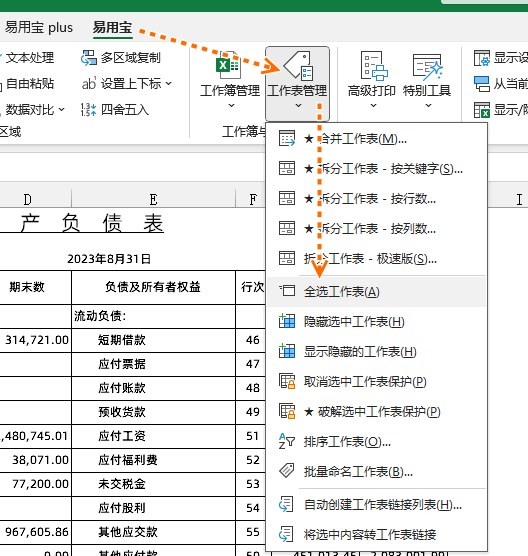
Task: Click the 自动创建工作表链接列表 icon
Action: click(287, 504)
